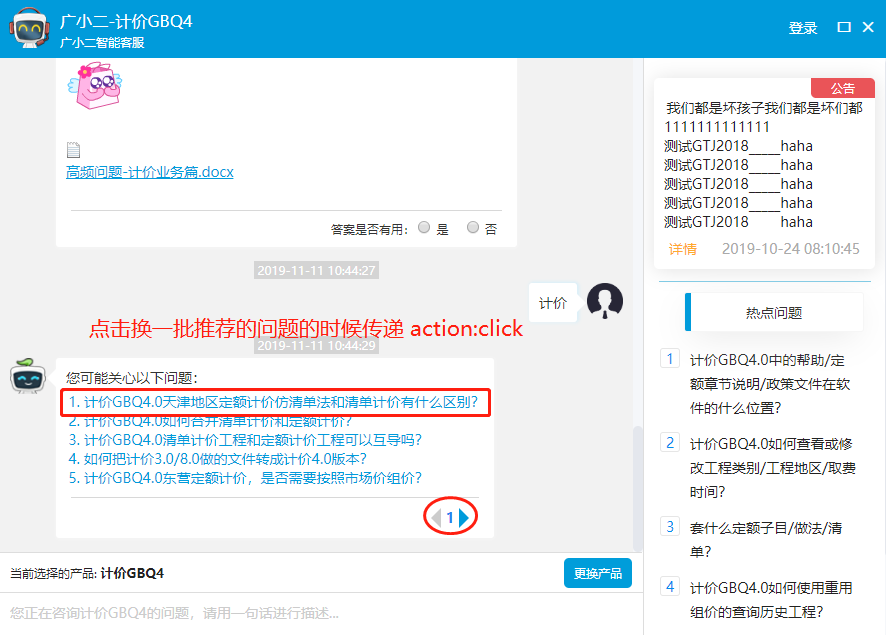Select the 热点问题 tab

click(773, 312)
